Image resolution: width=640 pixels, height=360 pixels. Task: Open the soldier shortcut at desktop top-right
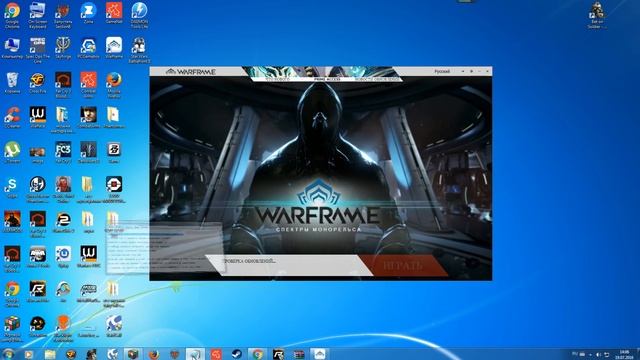pyautogui.click(x=597, y=16)
